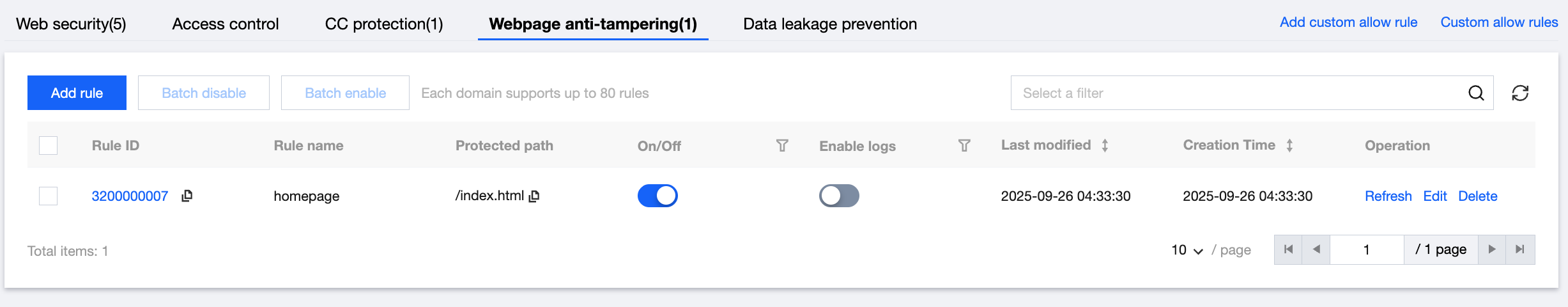Go to the last page arrow
The height and width of the screenshot is (307, 1568).
(1520, 249)
